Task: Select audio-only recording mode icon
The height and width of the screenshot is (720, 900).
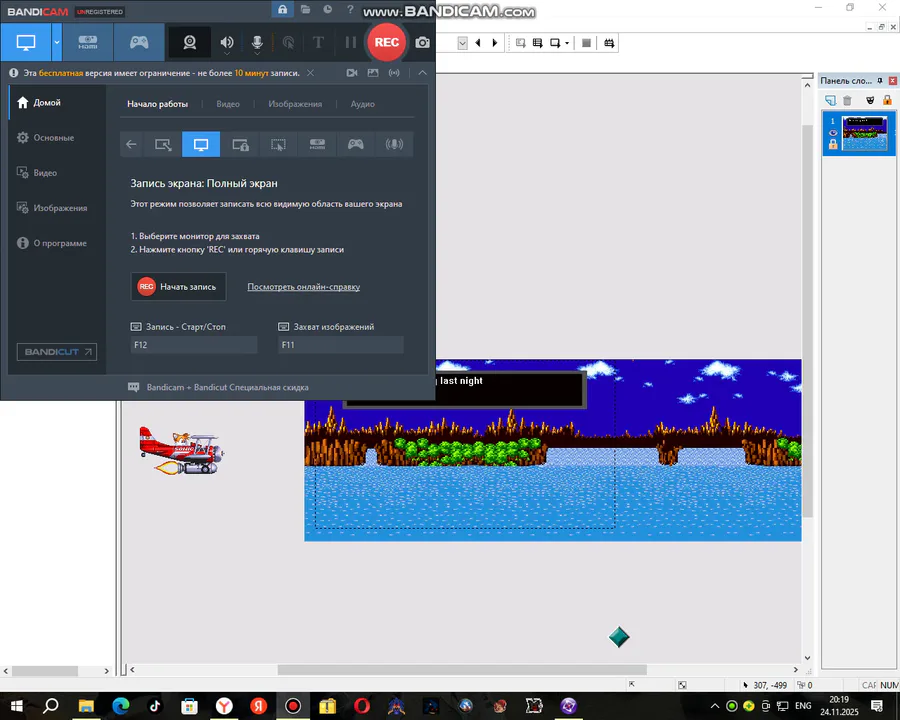Action: (394, 144)
